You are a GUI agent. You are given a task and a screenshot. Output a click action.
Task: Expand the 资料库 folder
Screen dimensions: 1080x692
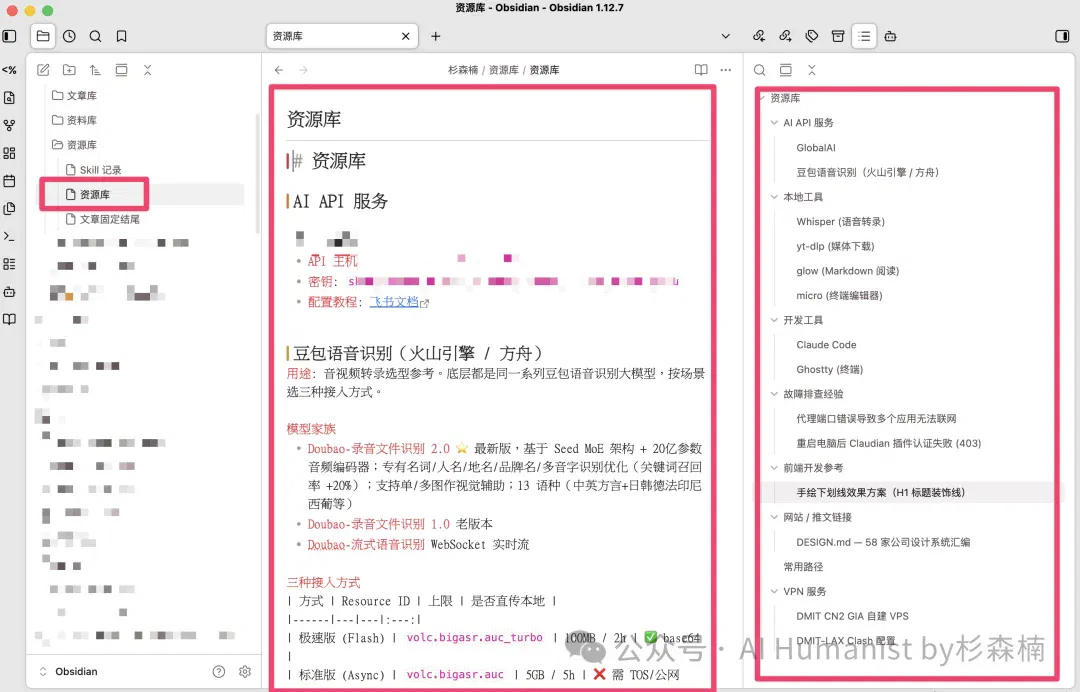coord(74,120)
